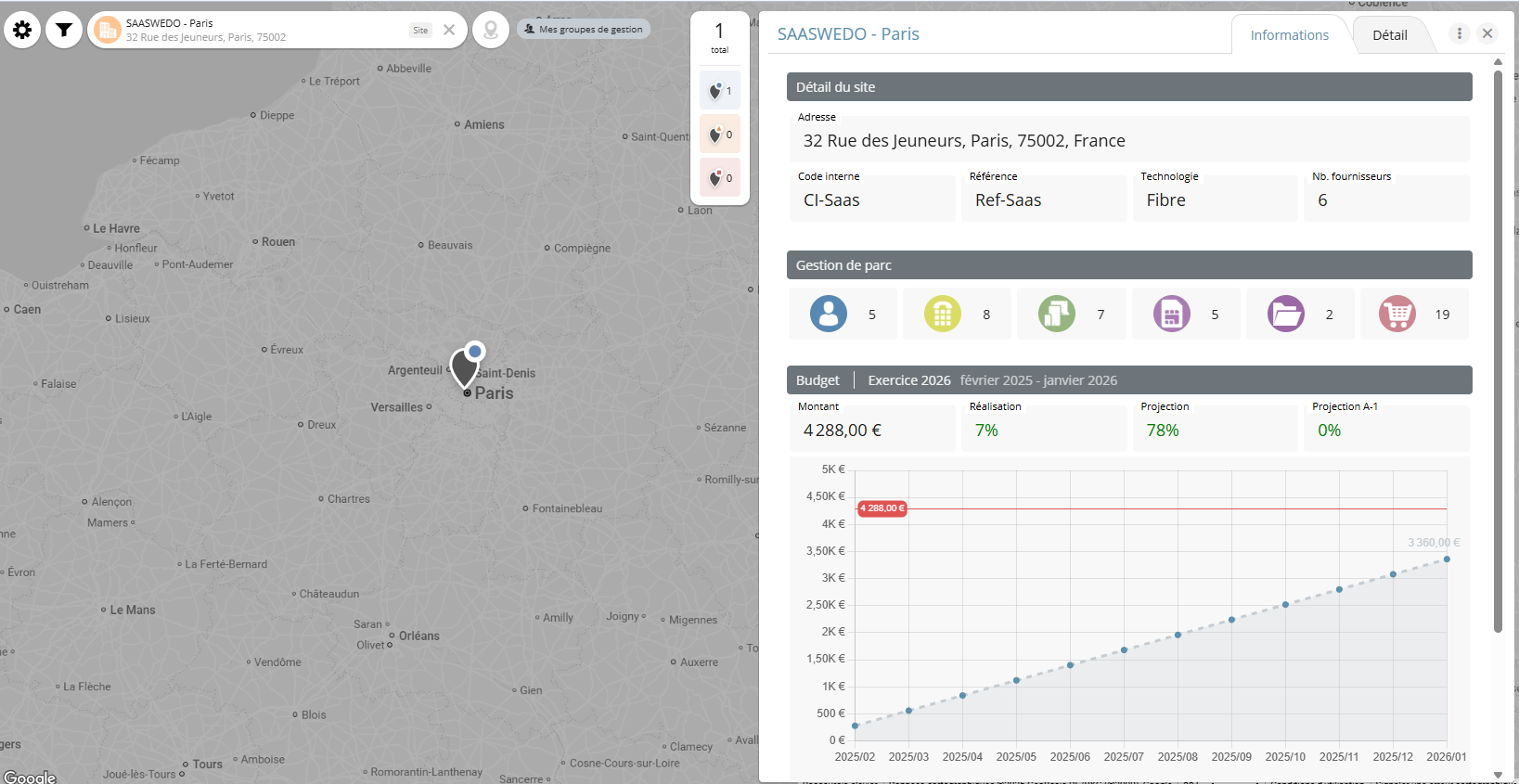This screenshot has height=784, width=1519.
Task: Open the map settings gear
Action: [22, 31]
